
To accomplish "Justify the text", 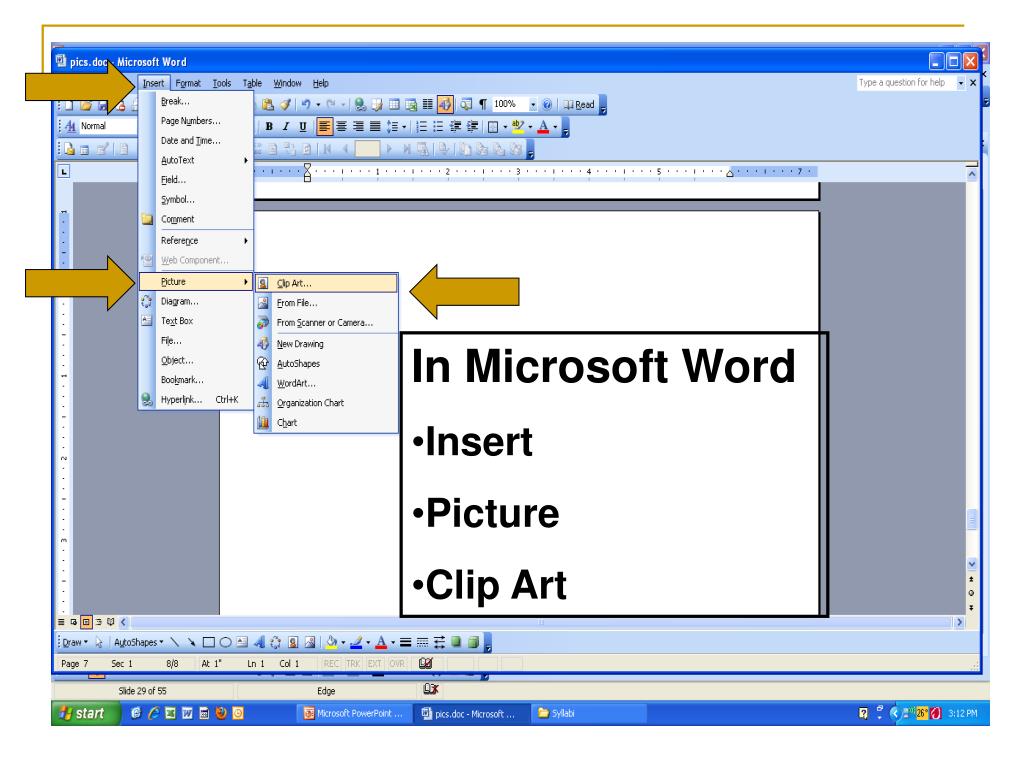I will [x=375, y=126].
